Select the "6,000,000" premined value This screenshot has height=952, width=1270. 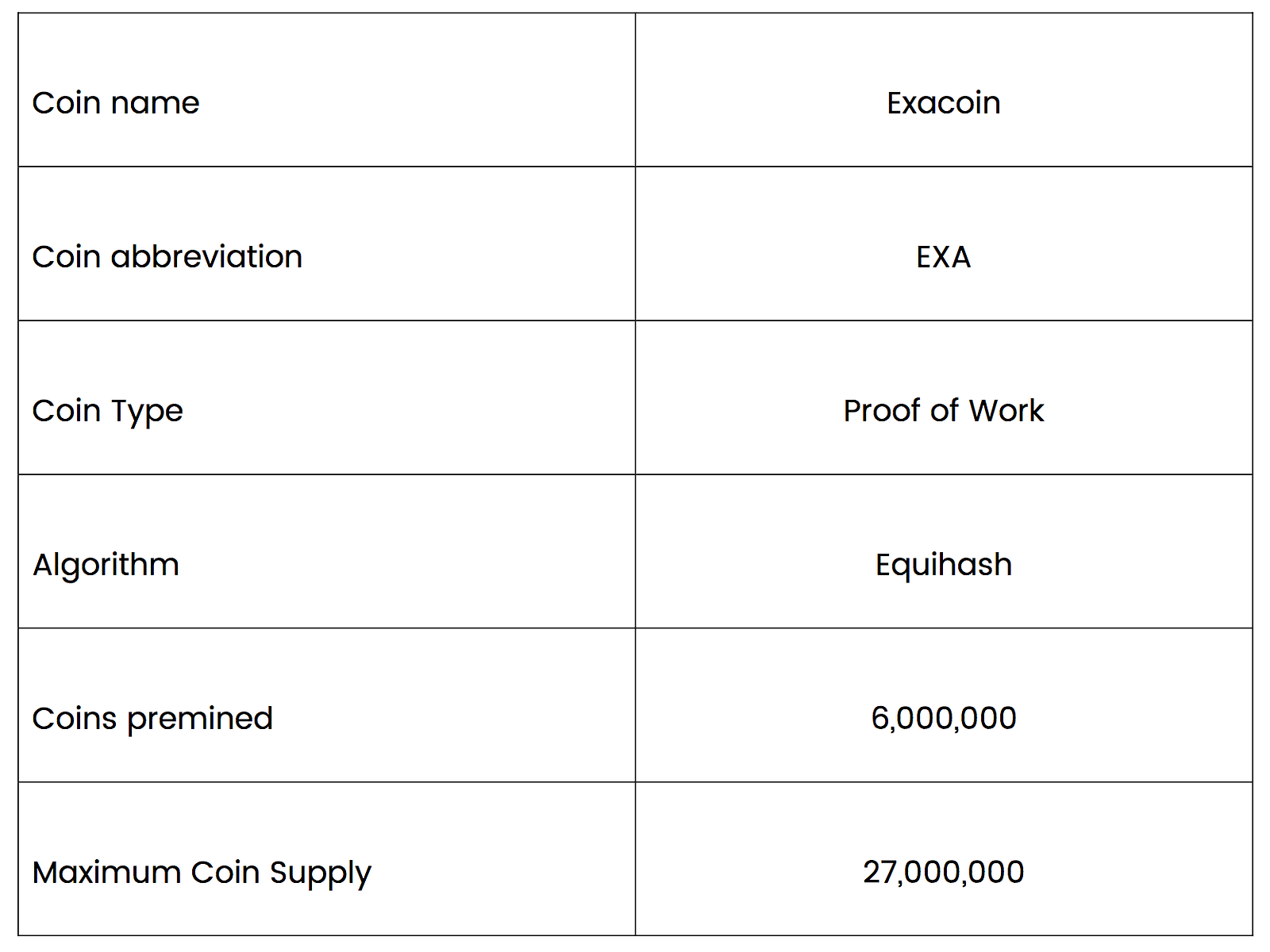[943, 719]
